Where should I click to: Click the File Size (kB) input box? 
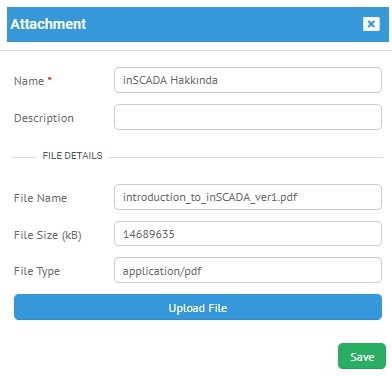coord(248,234)
